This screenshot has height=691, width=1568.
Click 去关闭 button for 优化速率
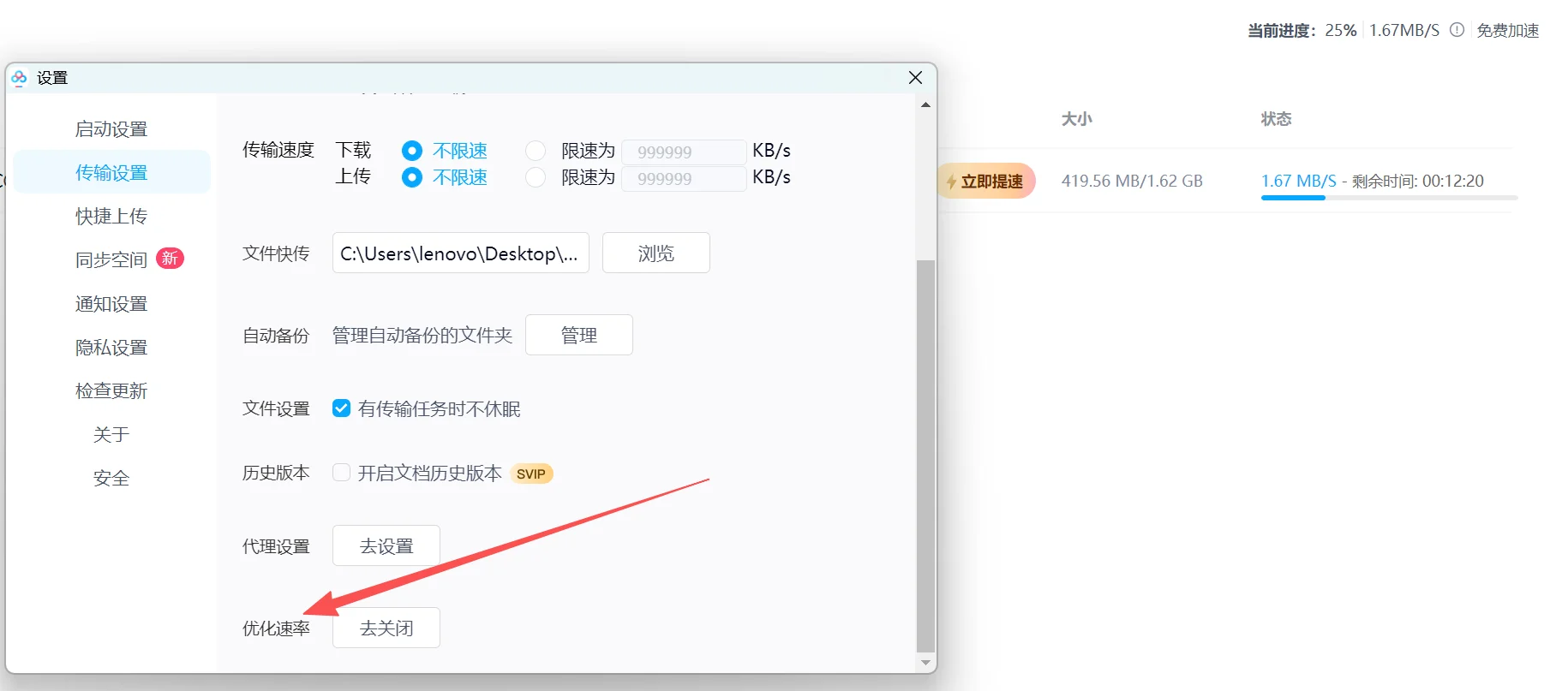click(386, 628)
